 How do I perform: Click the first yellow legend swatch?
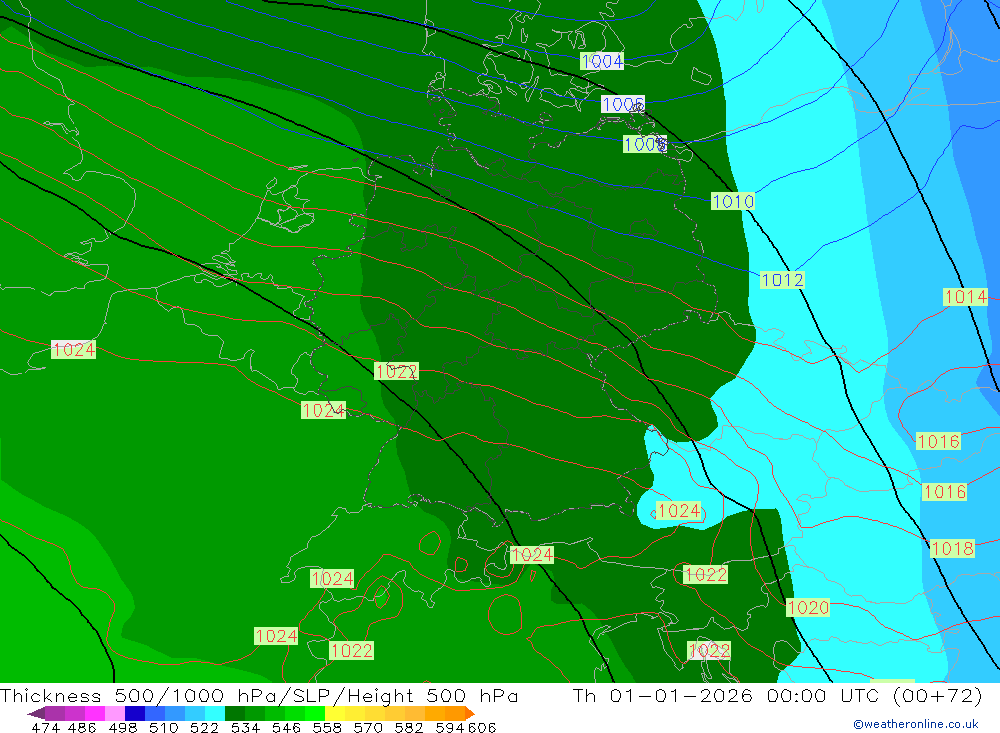[335, 713]
